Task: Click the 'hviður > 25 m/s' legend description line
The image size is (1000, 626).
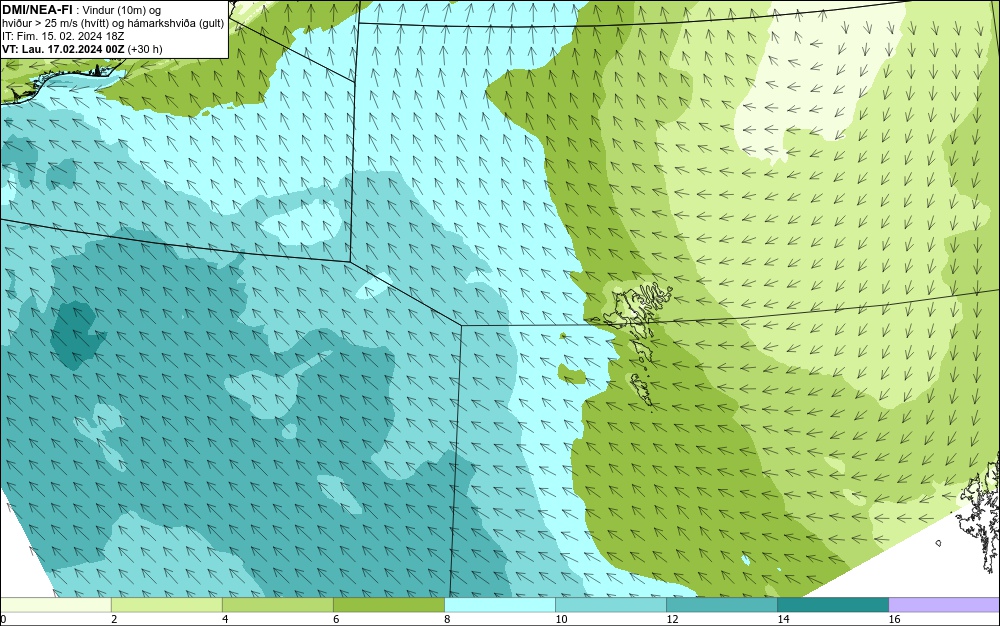Action: click(x=113, y=24)
